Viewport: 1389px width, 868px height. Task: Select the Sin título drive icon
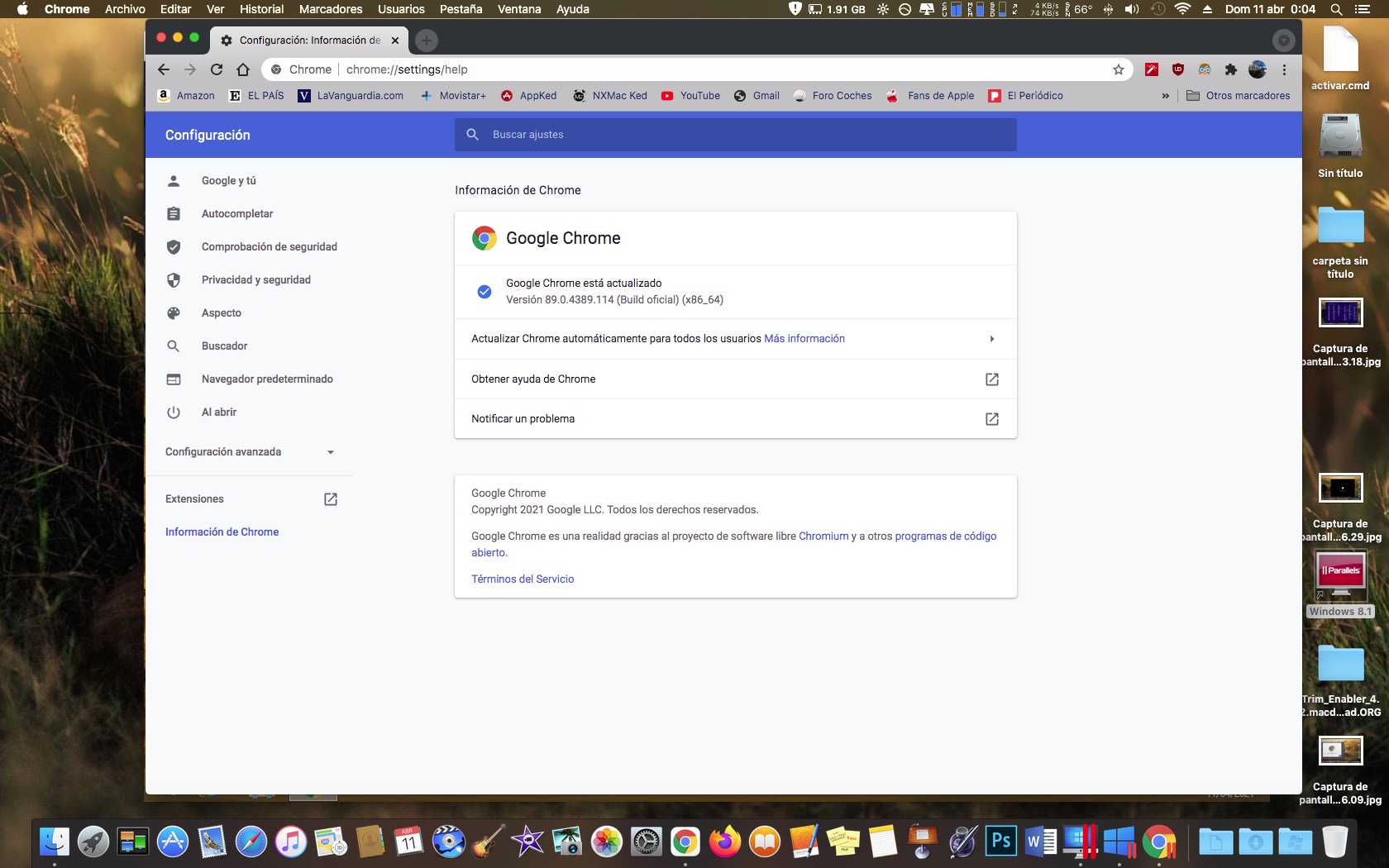click(1340, 145)
